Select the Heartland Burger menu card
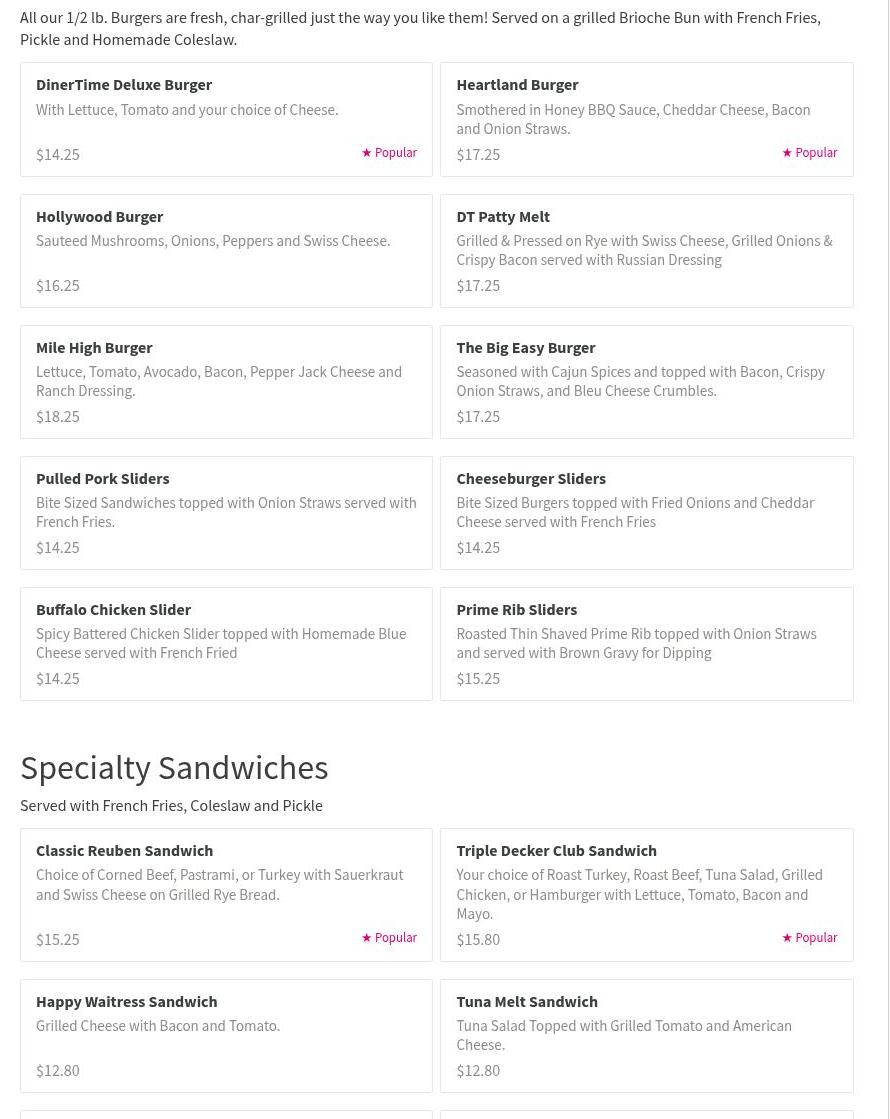 [x=647, y=119]
